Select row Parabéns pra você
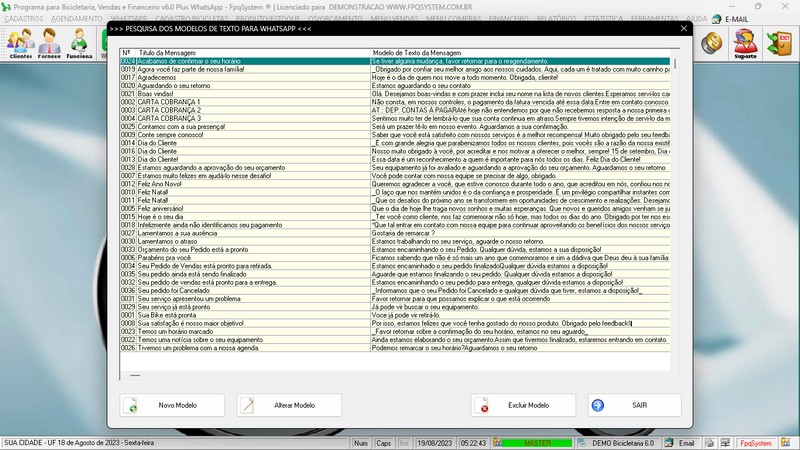This screenshot has height=450, width=800. click(395, 258)
